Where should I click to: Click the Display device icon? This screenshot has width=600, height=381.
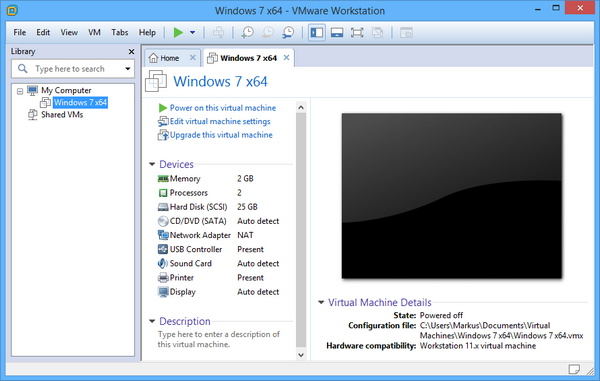point(163,292)
